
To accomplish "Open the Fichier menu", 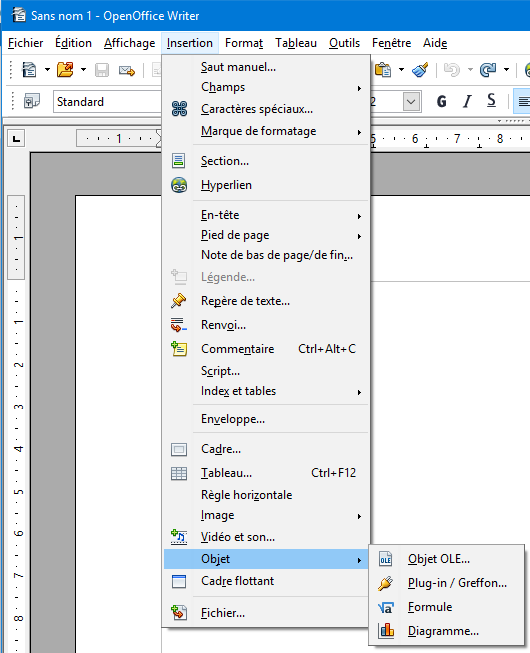I will (x=25, y=43).
